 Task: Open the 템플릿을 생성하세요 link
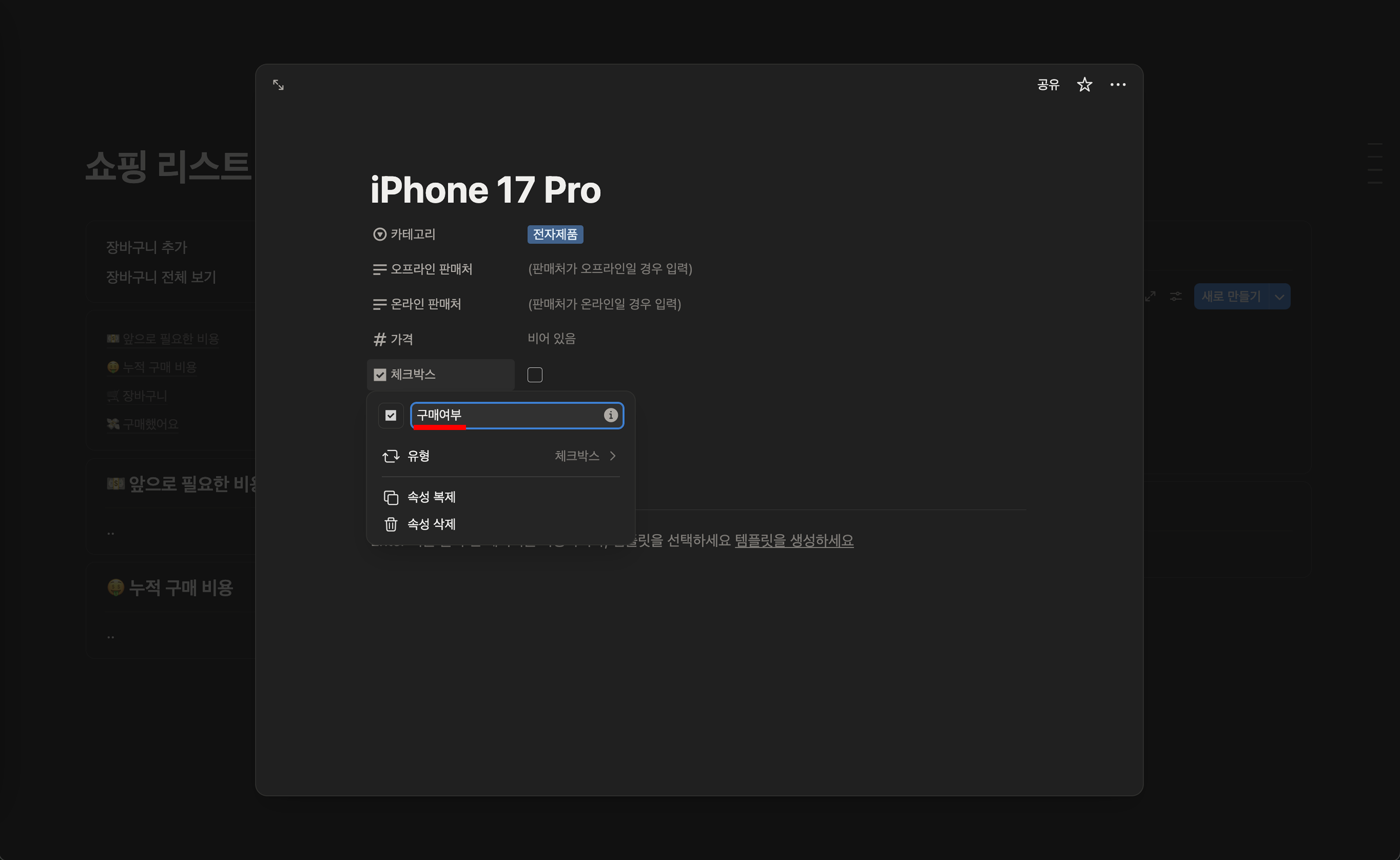(794, 540)
